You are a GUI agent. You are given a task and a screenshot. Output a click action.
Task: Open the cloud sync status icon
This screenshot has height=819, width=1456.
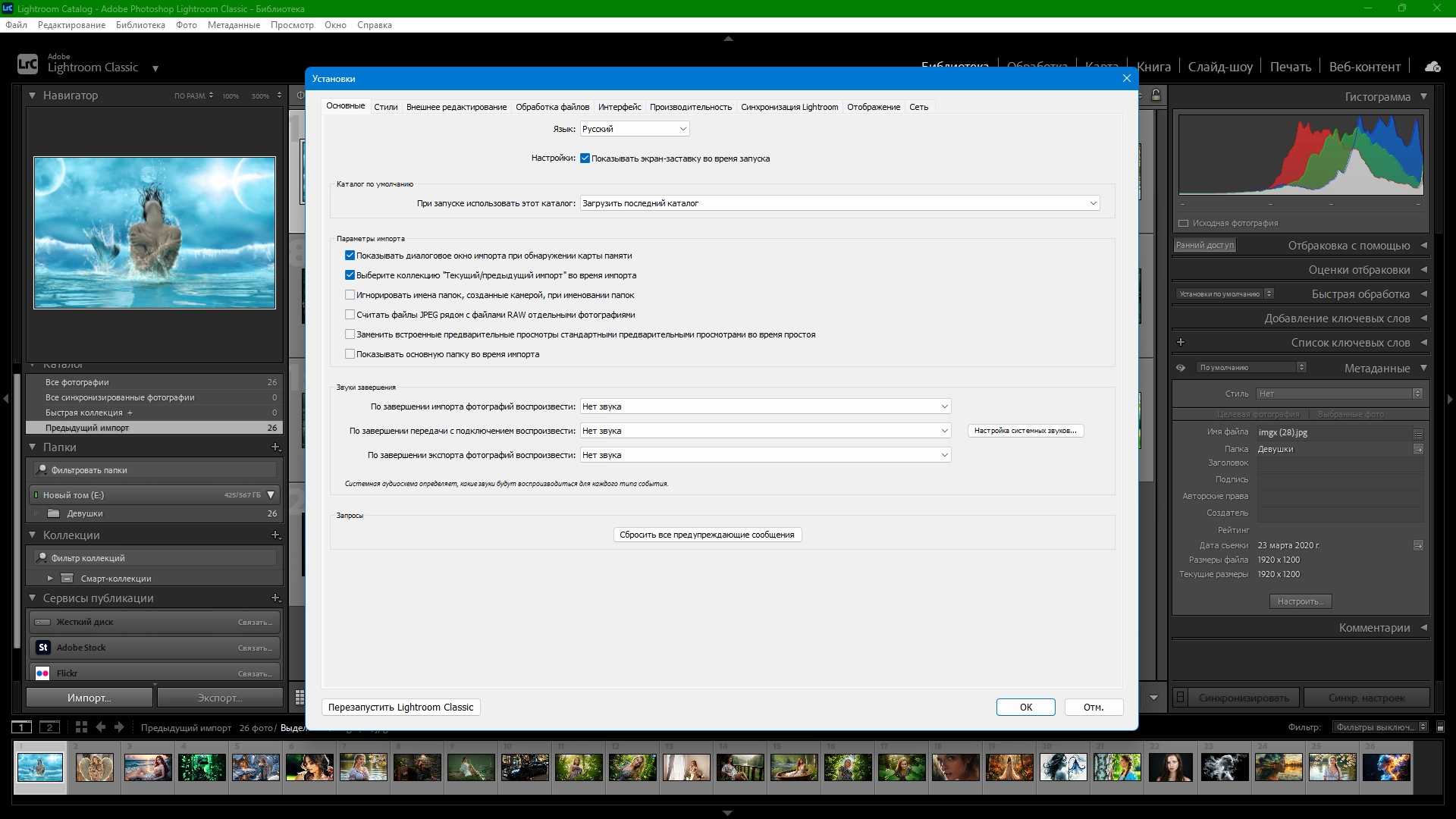pos(1432,66)
